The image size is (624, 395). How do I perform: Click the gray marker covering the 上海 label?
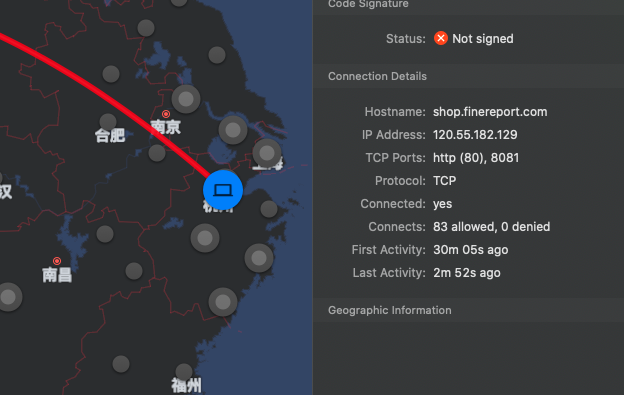pyautogui.click(x=267, y=153)
